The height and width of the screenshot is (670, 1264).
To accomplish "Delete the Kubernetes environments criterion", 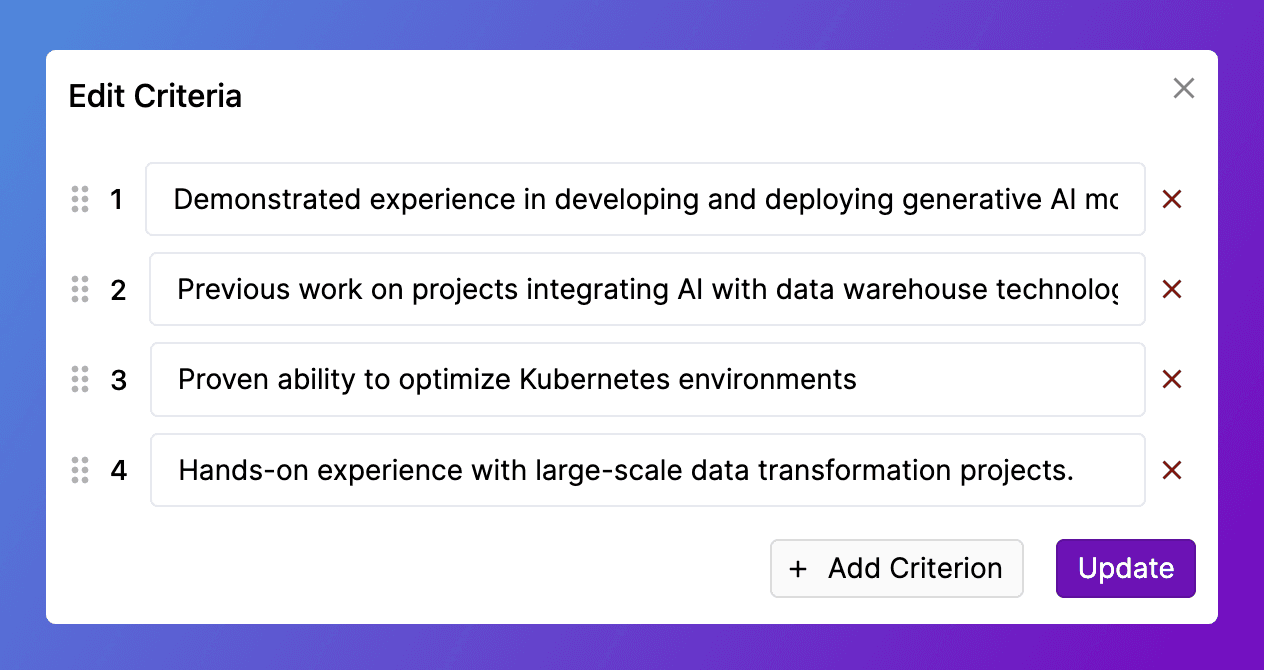I will coord(1172,379).
